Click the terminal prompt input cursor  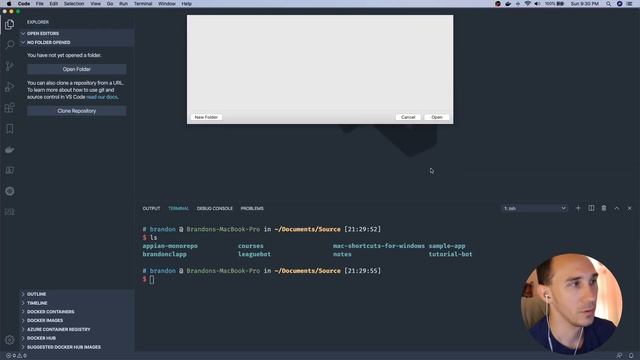(x=152, y=280)
